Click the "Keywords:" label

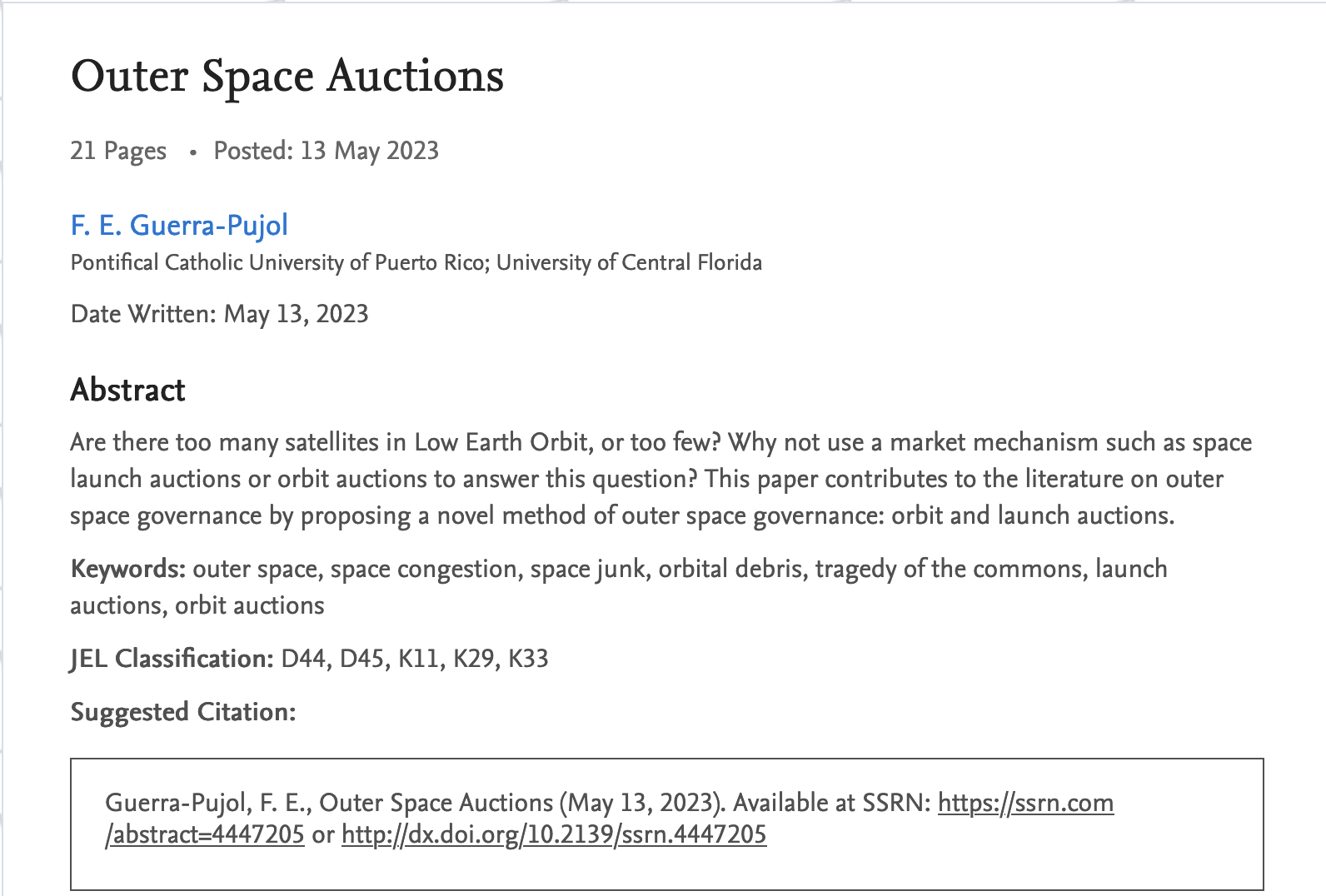[127, 569]
